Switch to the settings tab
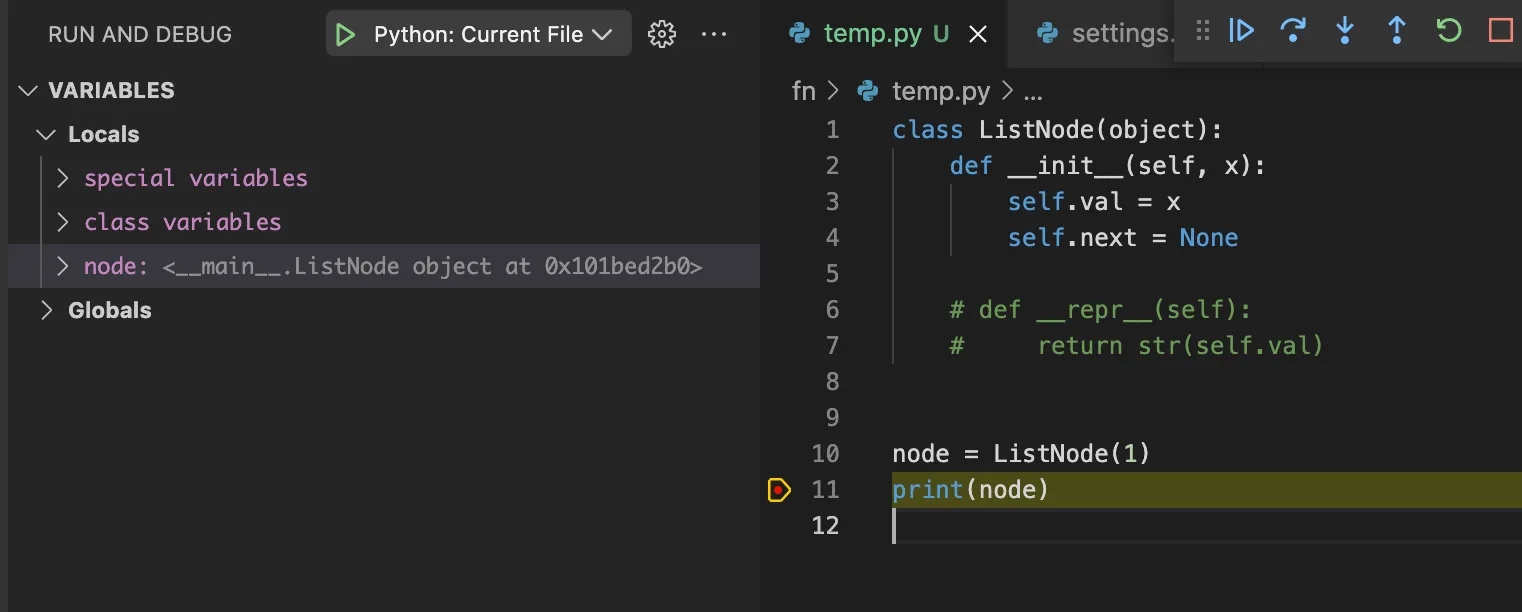 [x=1110, y=34]
